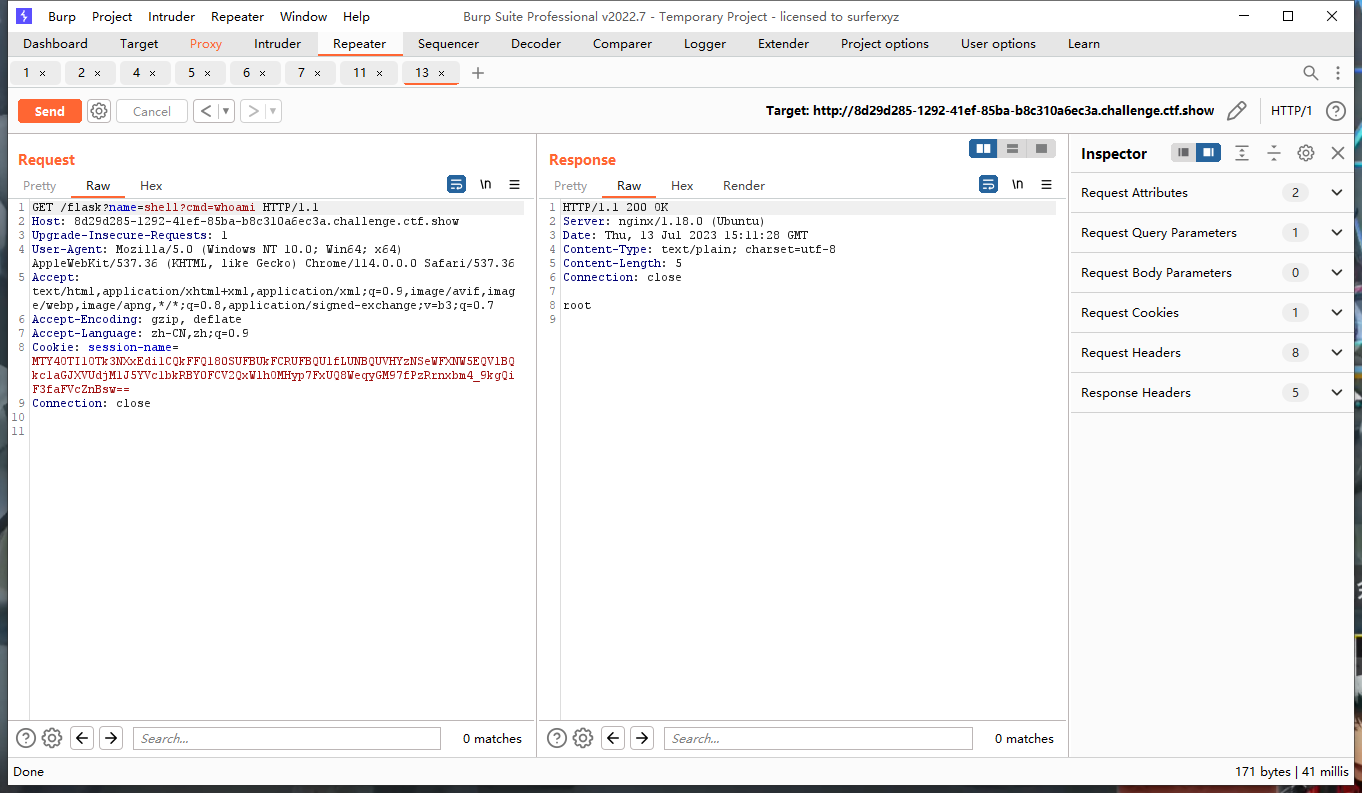Image resolution: width=1362 pixels, height=793 pixels.
Task: Open HTTP/1 protocol selector
Action: (x=1291, y=111)
